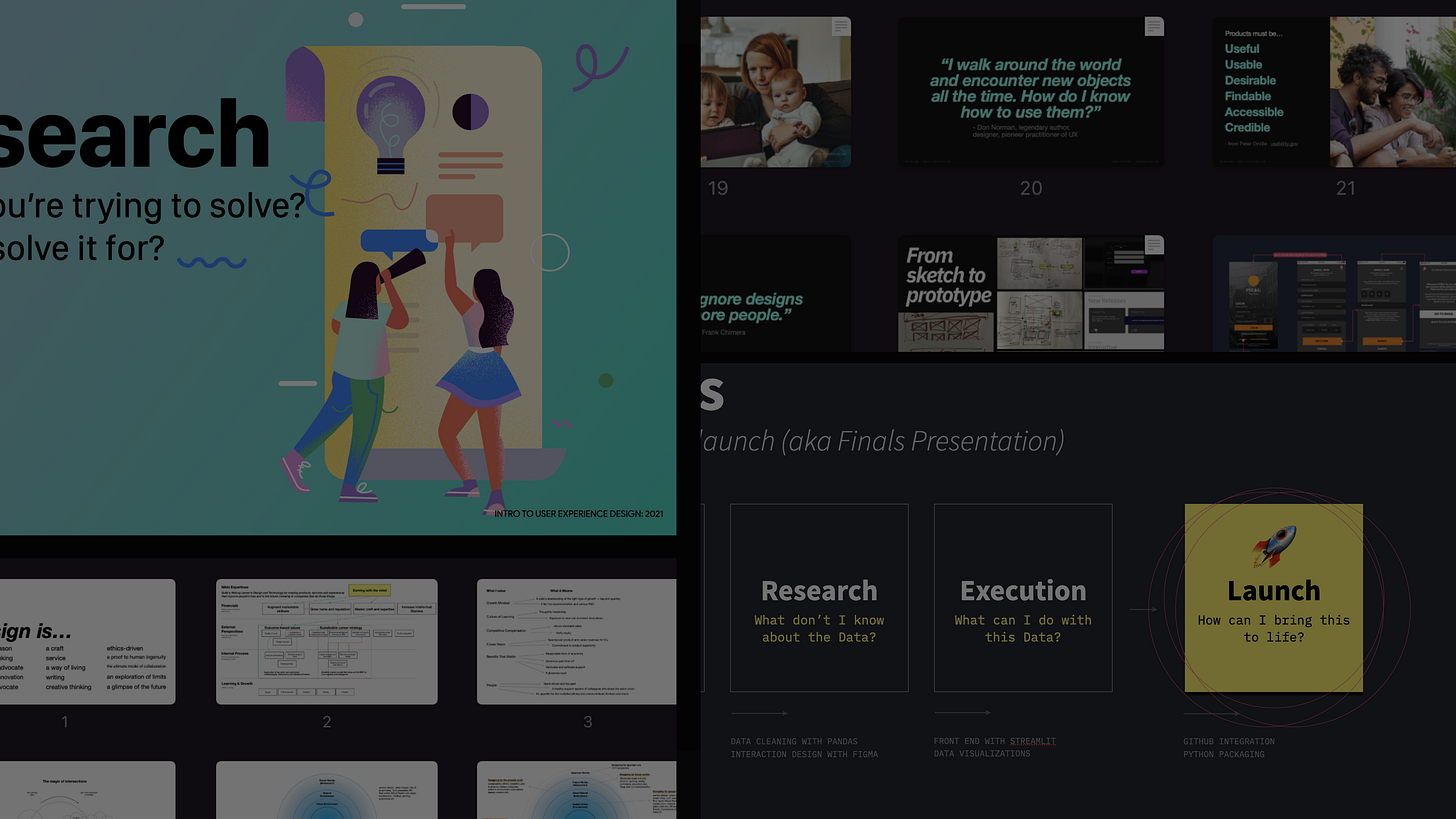Click the text 'DATA VISUALIZATIONS'
1456x819 pixels.
(x=982, y=753)
